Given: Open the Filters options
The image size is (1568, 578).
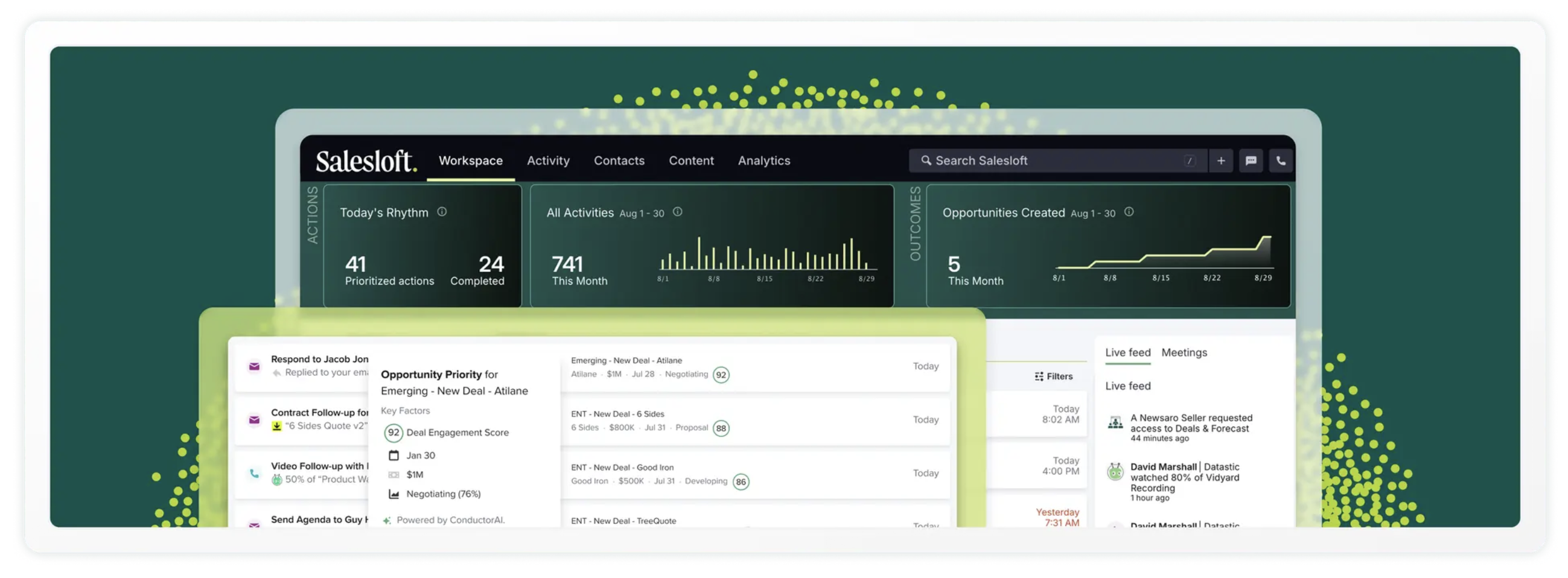Looking at the screenshot, I should [x=1053, y=376].
